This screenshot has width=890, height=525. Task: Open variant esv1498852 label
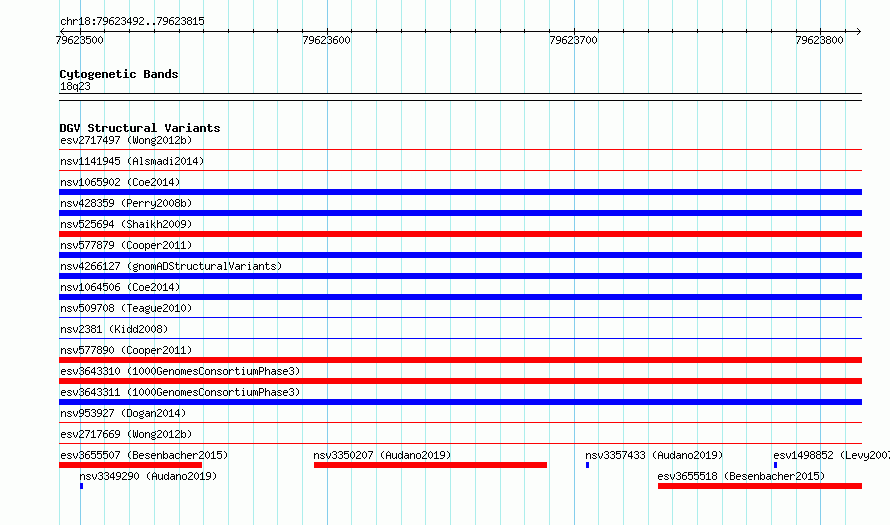tap(831, 455)
